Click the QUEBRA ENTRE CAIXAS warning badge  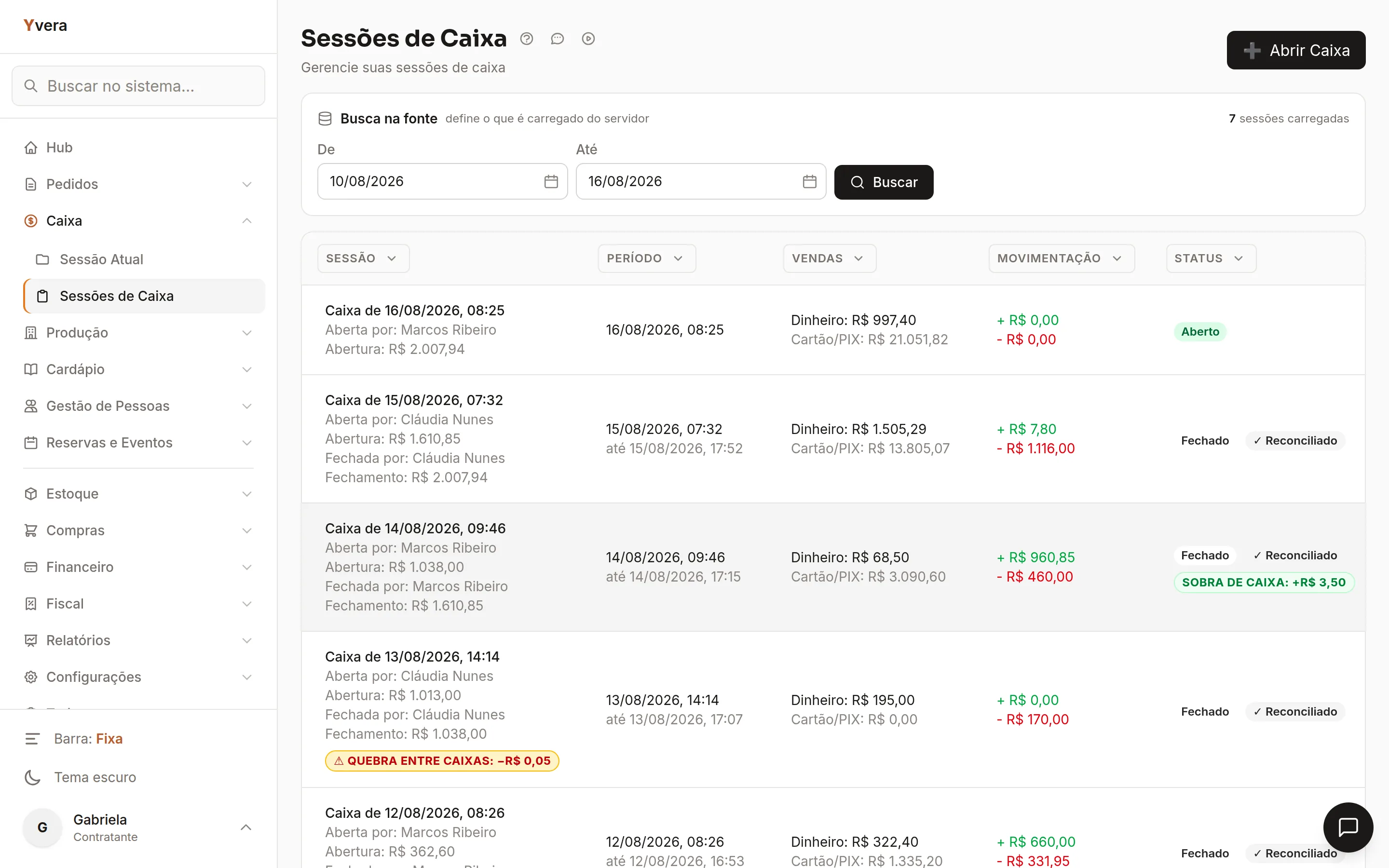click(442, 761)
